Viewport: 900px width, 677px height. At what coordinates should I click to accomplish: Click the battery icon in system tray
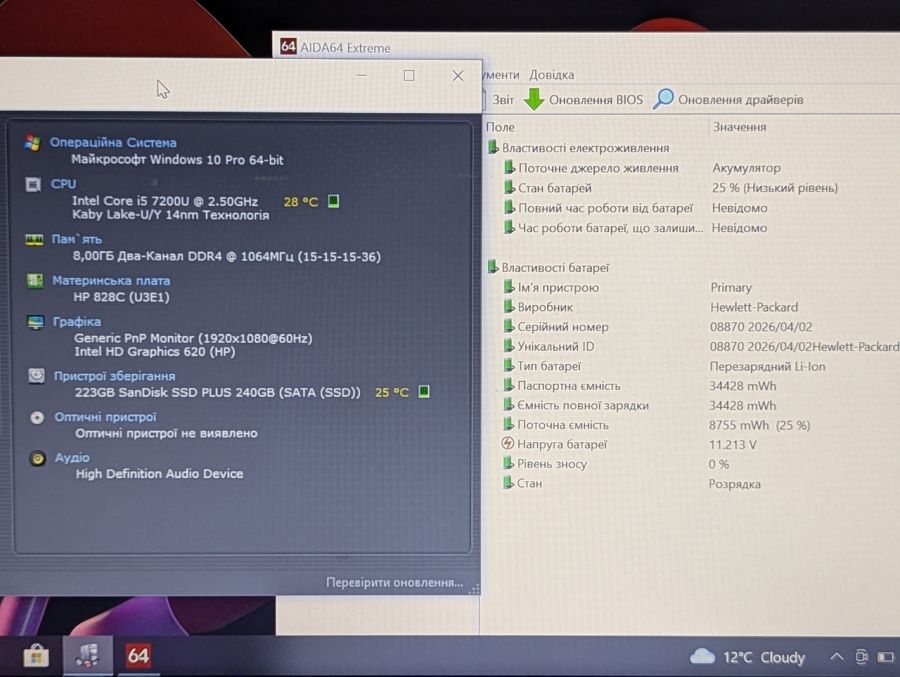(886, 656)
